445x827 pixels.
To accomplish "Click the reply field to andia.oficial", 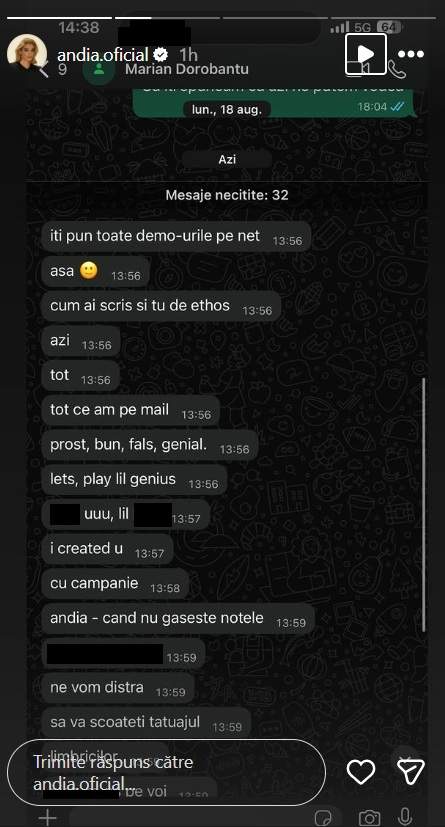I will point(167,772).
